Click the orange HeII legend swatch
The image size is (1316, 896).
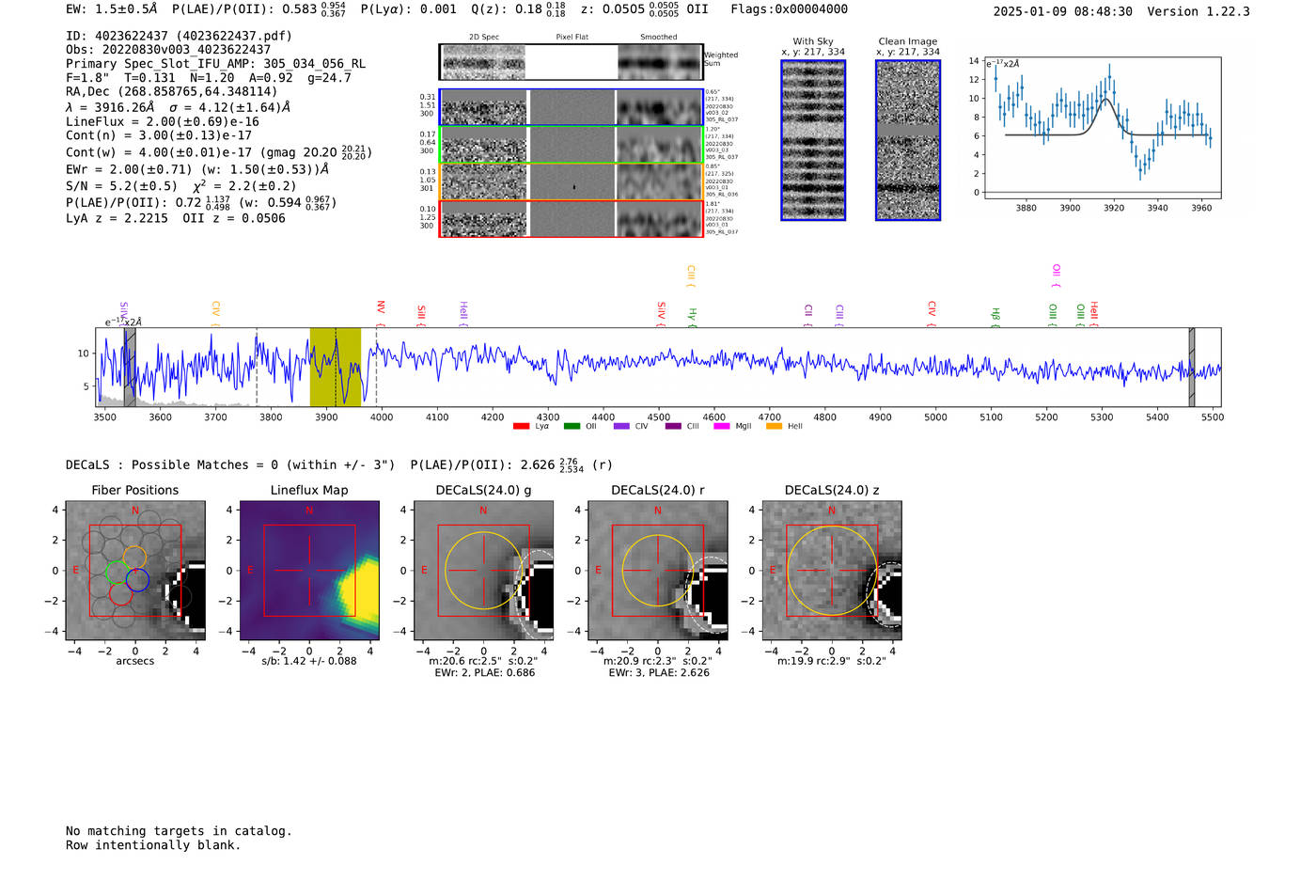[x=774, y=426]
